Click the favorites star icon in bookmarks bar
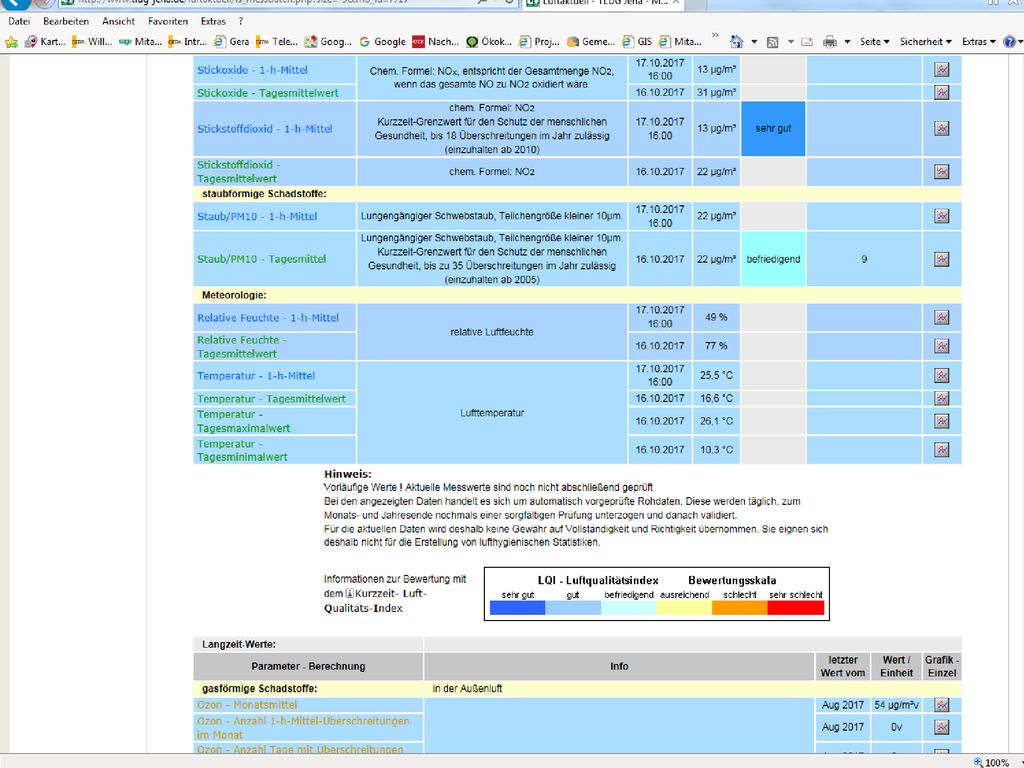1024x768 pixels. pyautogui.click(x=11, y=42)
